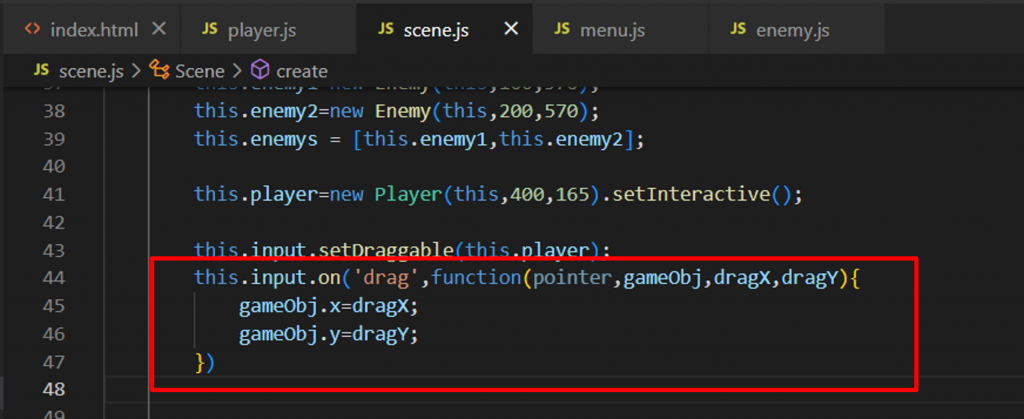Click line number 41 in the gutter
The image size is (1024, 419).
click(56, 195)
